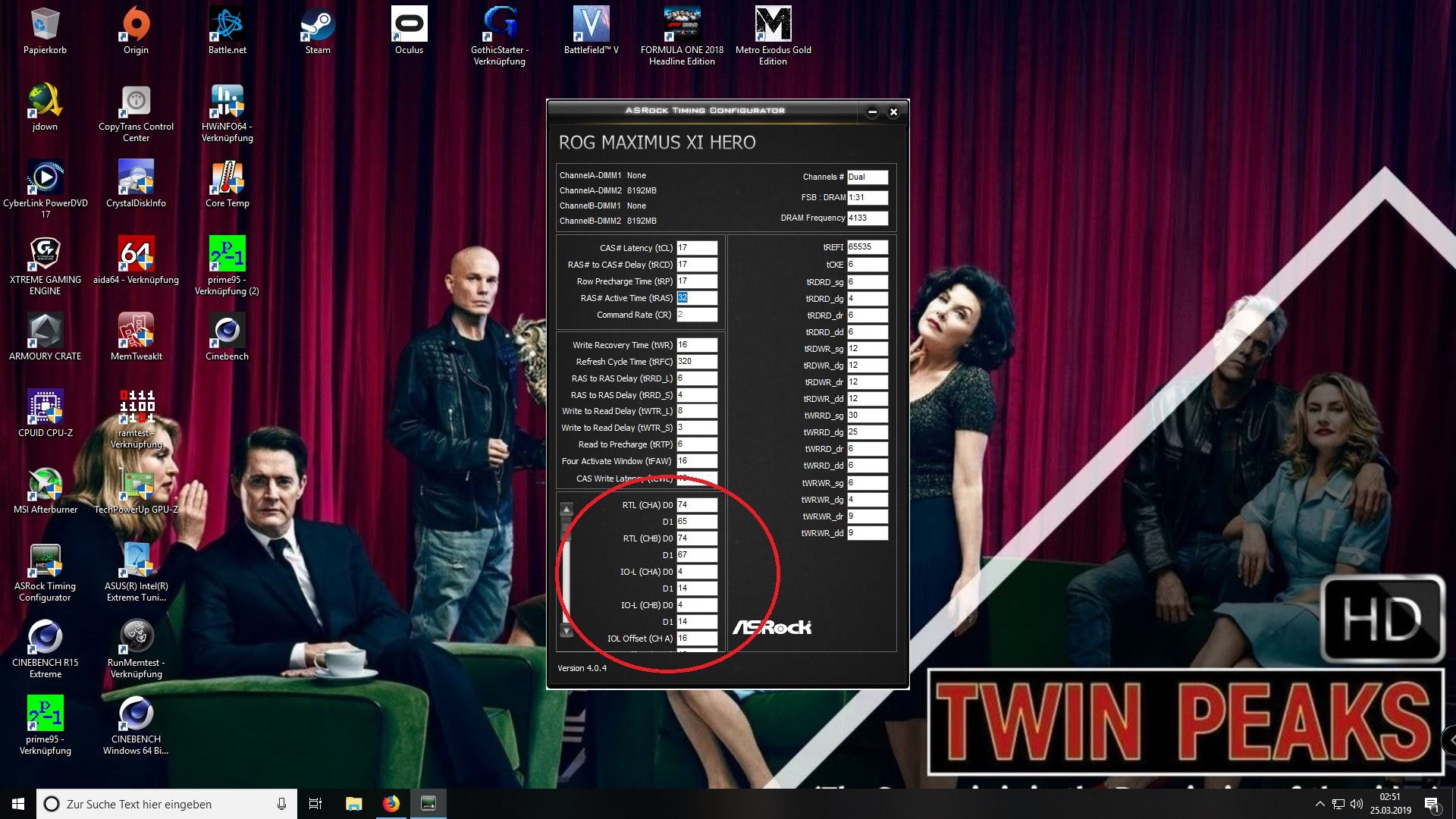Launch CyberLink PowerDVD 17 icon

[x=45, y=190]
